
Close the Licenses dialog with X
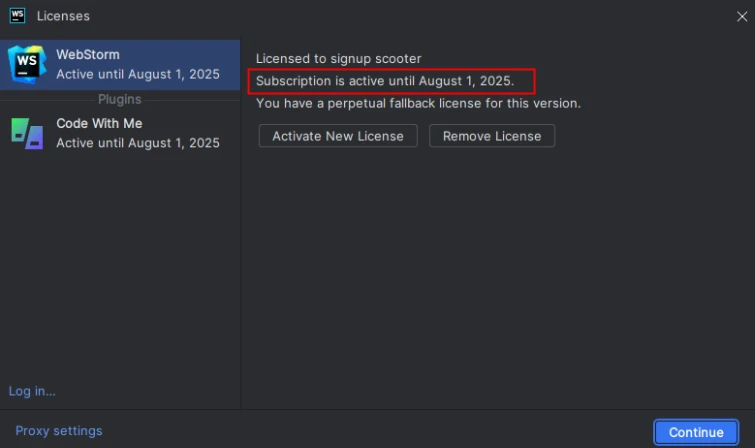click(742, 16)
